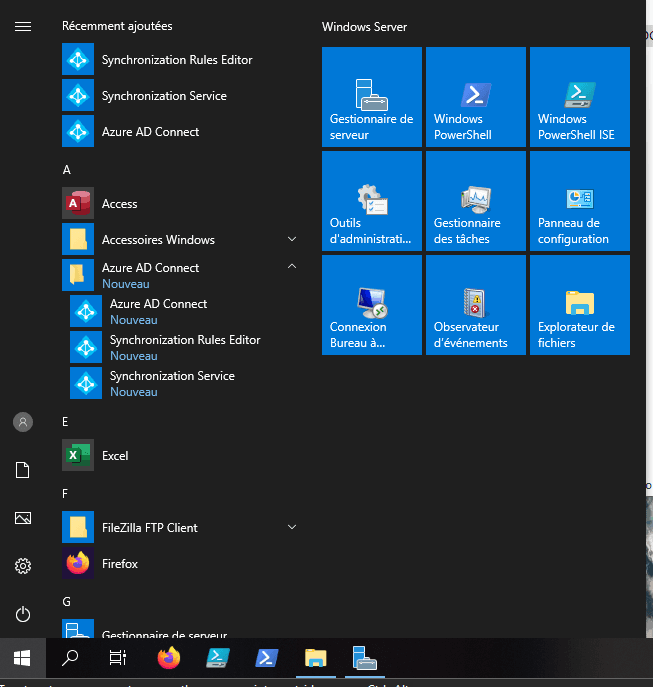Screen dimensions: 653x687
Task: Open the Explorateur de fichiers tile
Action: click(579, 305)
